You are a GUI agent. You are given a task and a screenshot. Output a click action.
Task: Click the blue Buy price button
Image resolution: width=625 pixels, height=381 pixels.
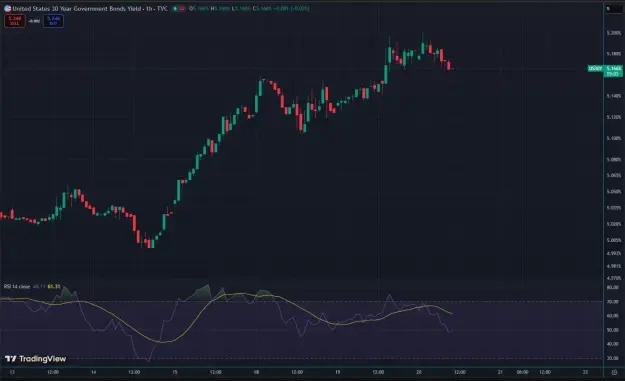[x=53, y=21]
